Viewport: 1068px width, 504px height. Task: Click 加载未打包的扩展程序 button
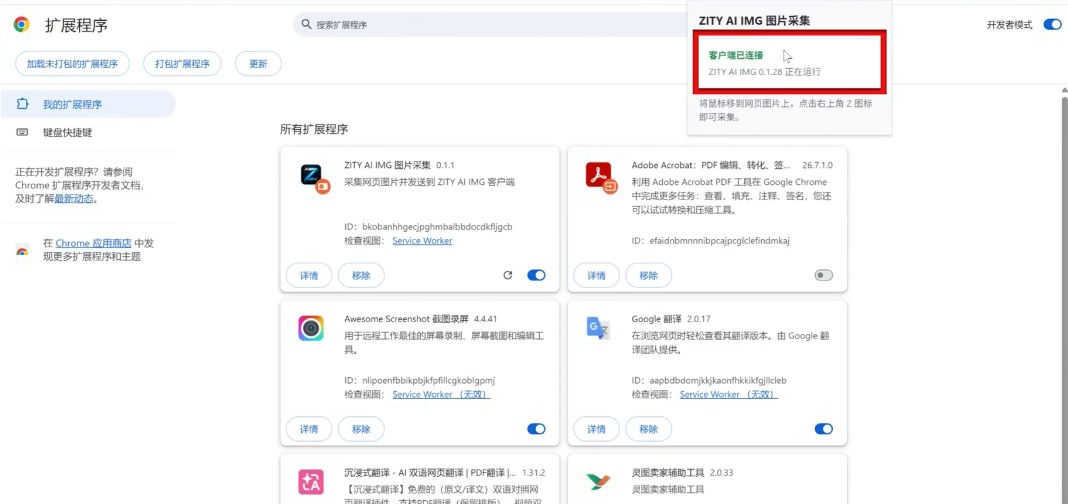click(72, 64)
